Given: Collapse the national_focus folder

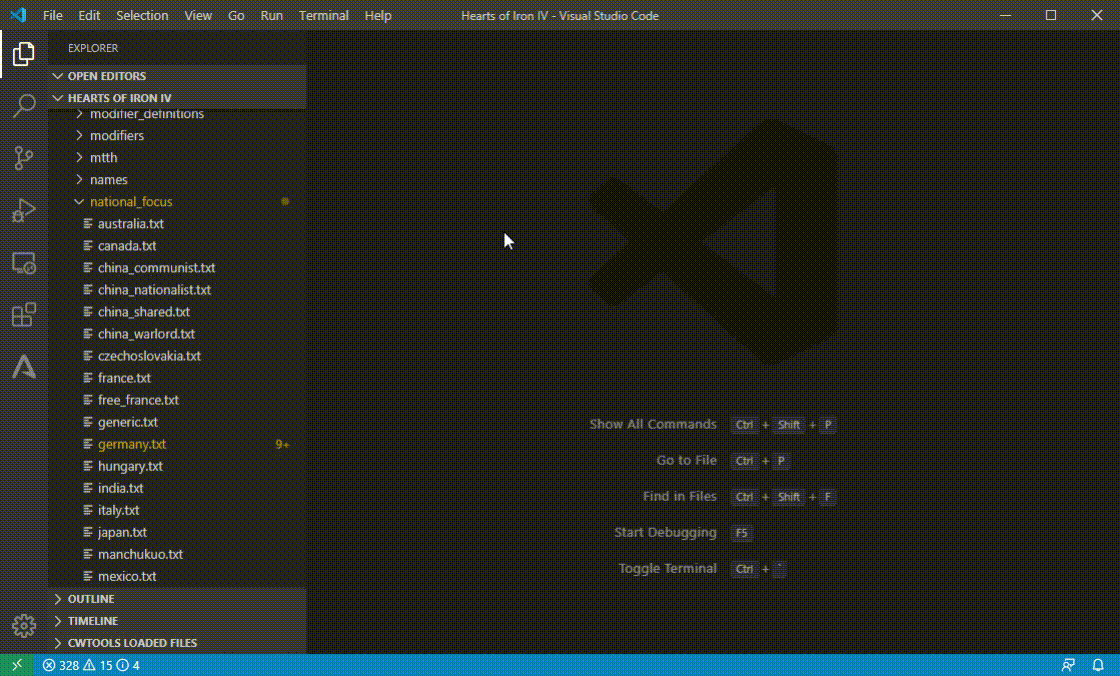Looking at the screenshot, I should 177,202.
